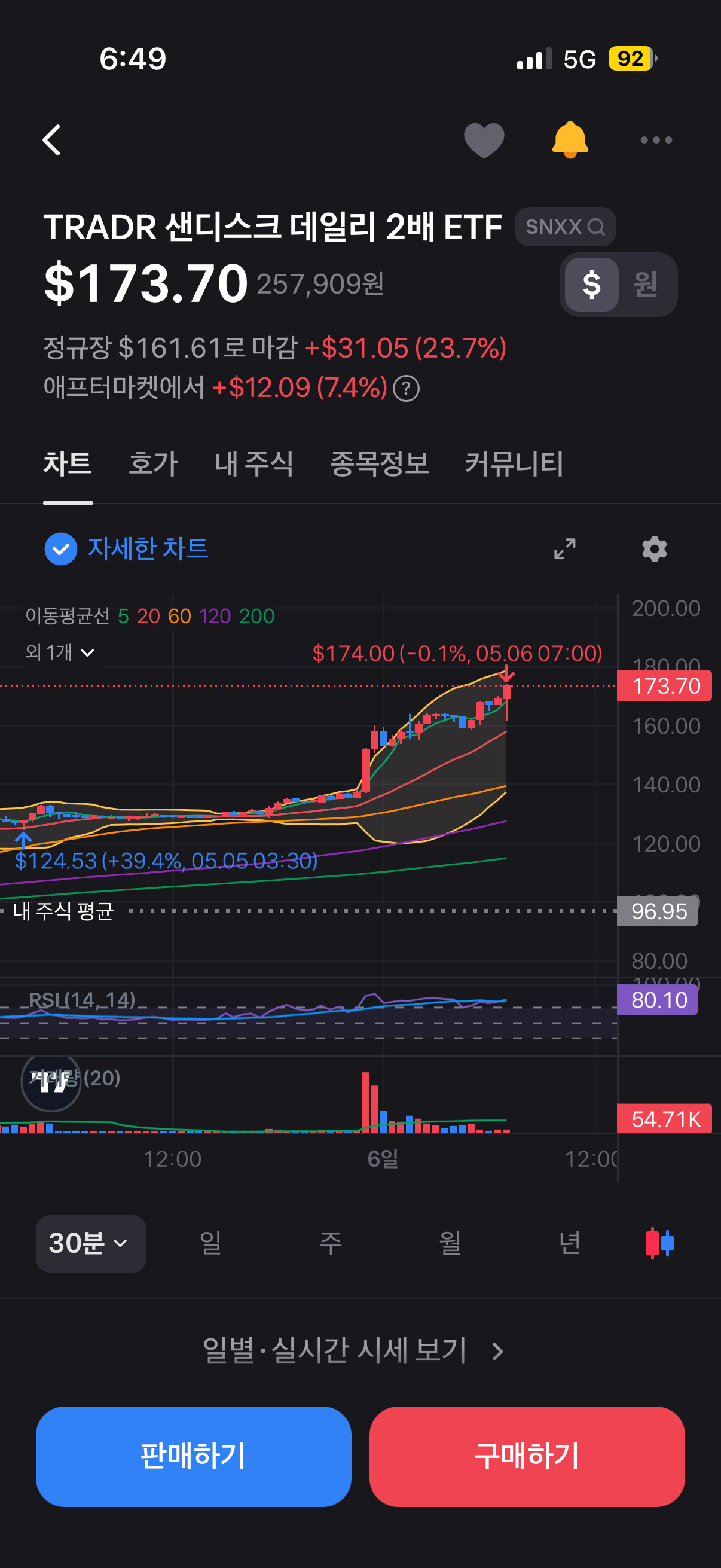This screenshot has width=721, height=1568.
Task: Toggle the candlestick chart type icon
Action: (x=659, y=1243)
